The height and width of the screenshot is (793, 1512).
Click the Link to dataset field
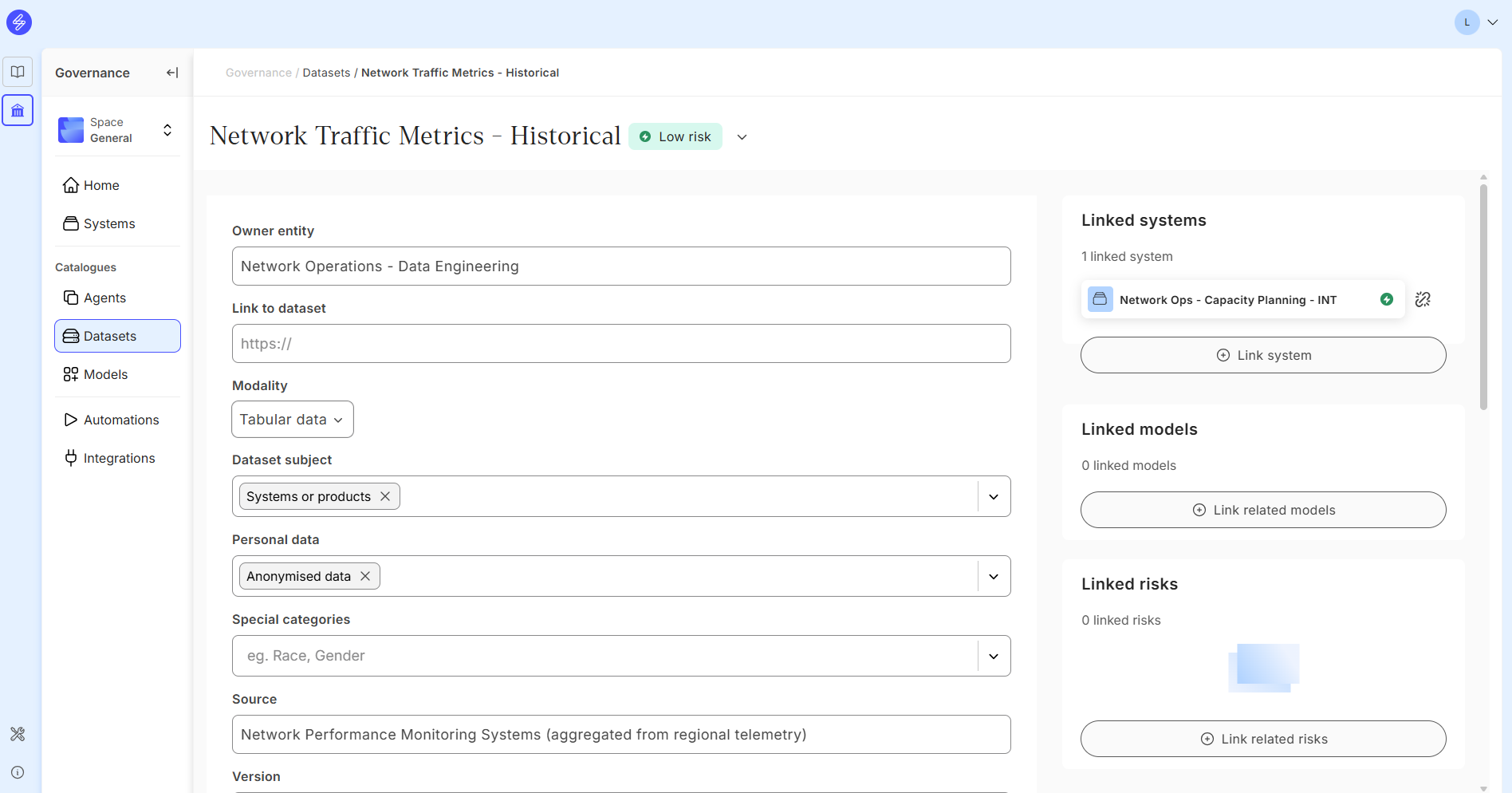tap(621, 344)
